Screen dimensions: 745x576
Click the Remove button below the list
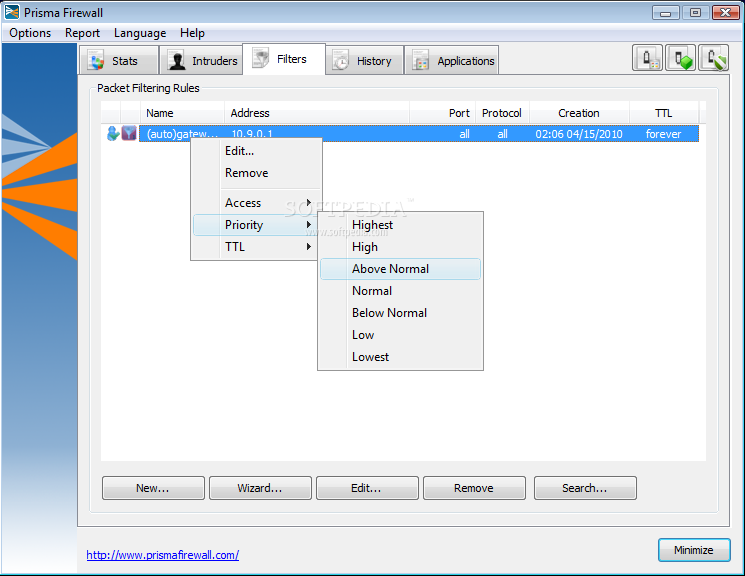474,488
